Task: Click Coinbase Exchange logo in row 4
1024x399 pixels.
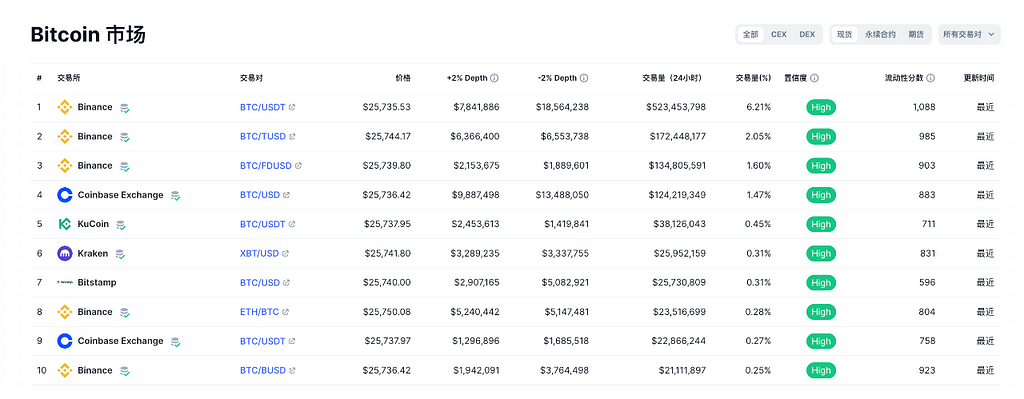Action: pos(65,195)
